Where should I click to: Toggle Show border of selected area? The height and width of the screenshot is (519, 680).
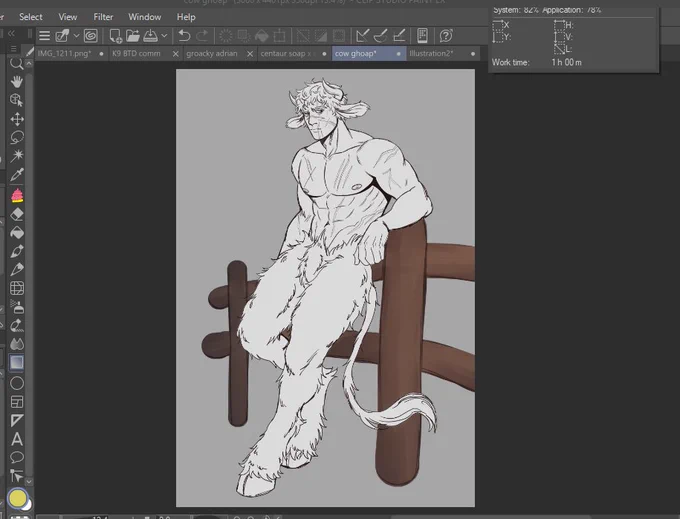coord(339,36)
